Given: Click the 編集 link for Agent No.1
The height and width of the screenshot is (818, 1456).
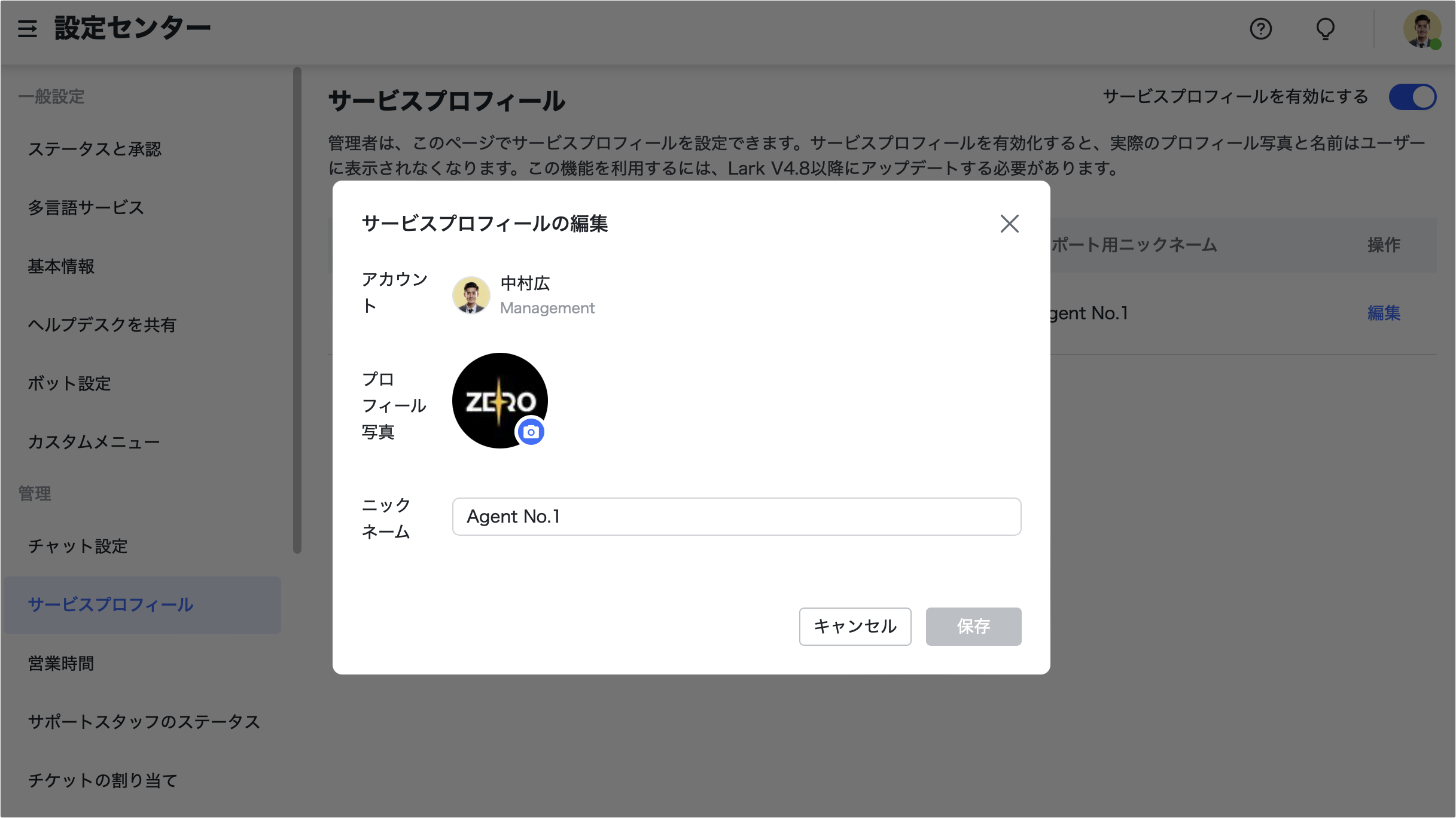Looking at the screenshot, I should pyautogui.click(x=1384, y=313).
